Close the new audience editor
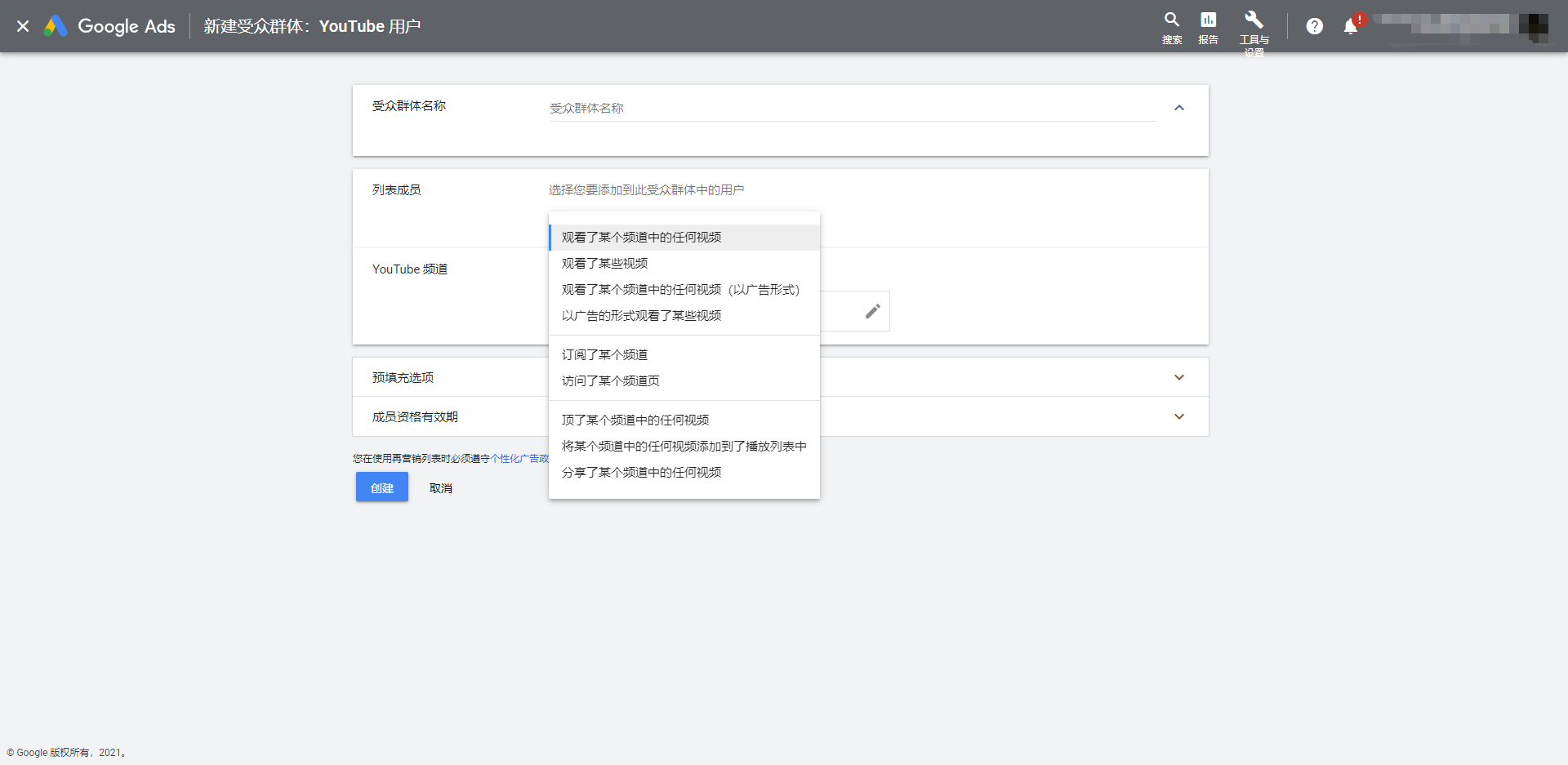This screenshot has width=1568, height=765. 23,26
